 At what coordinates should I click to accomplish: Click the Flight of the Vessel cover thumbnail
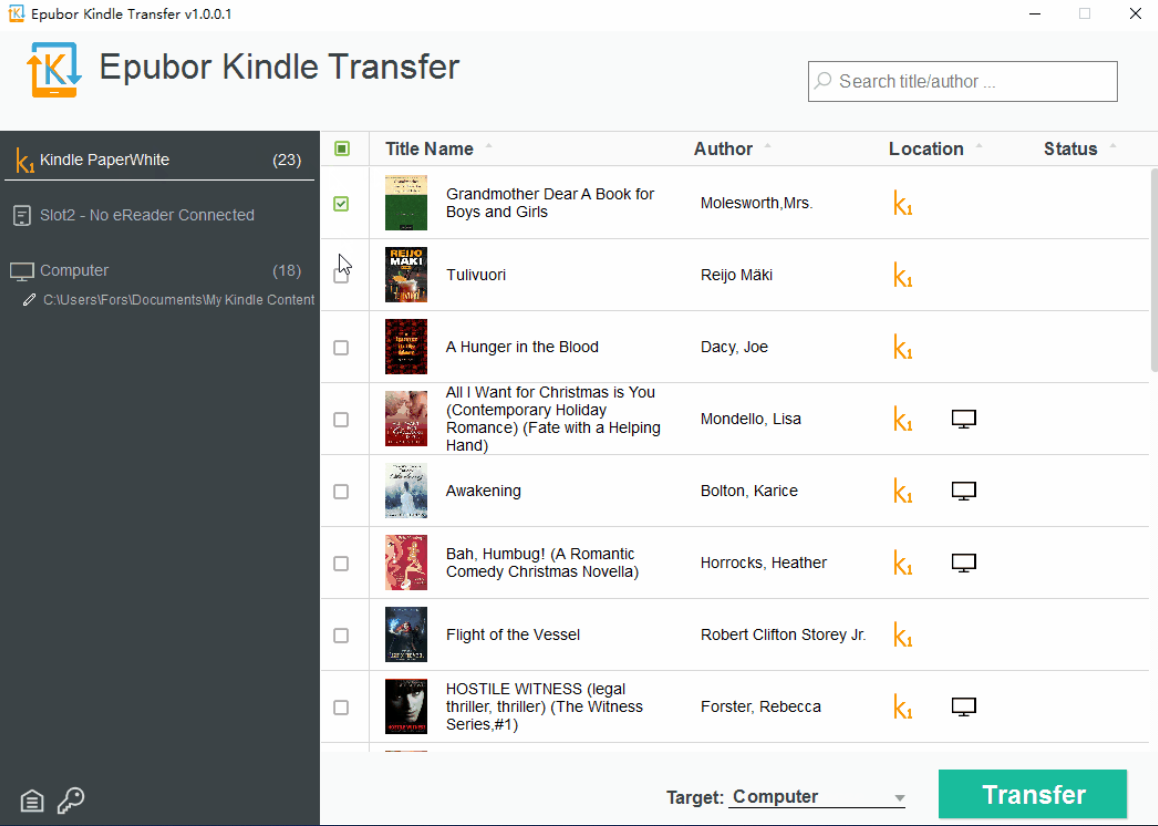click(x=406, y=635)
